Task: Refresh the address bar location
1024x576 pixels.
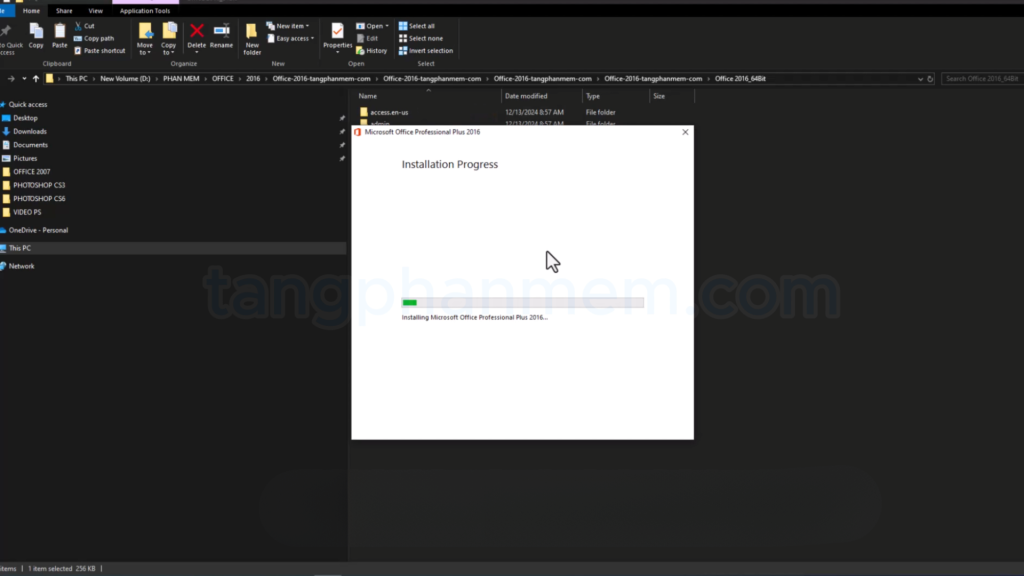Action: 930,79
